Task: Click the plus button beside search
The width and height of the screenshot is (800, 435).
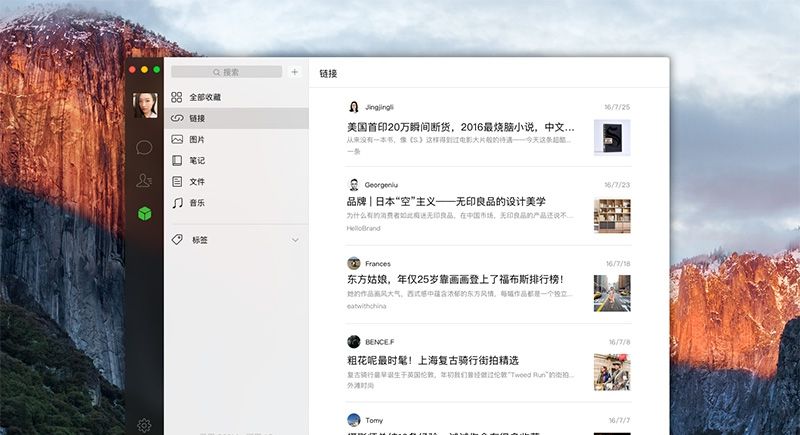Action: (294, 72)
